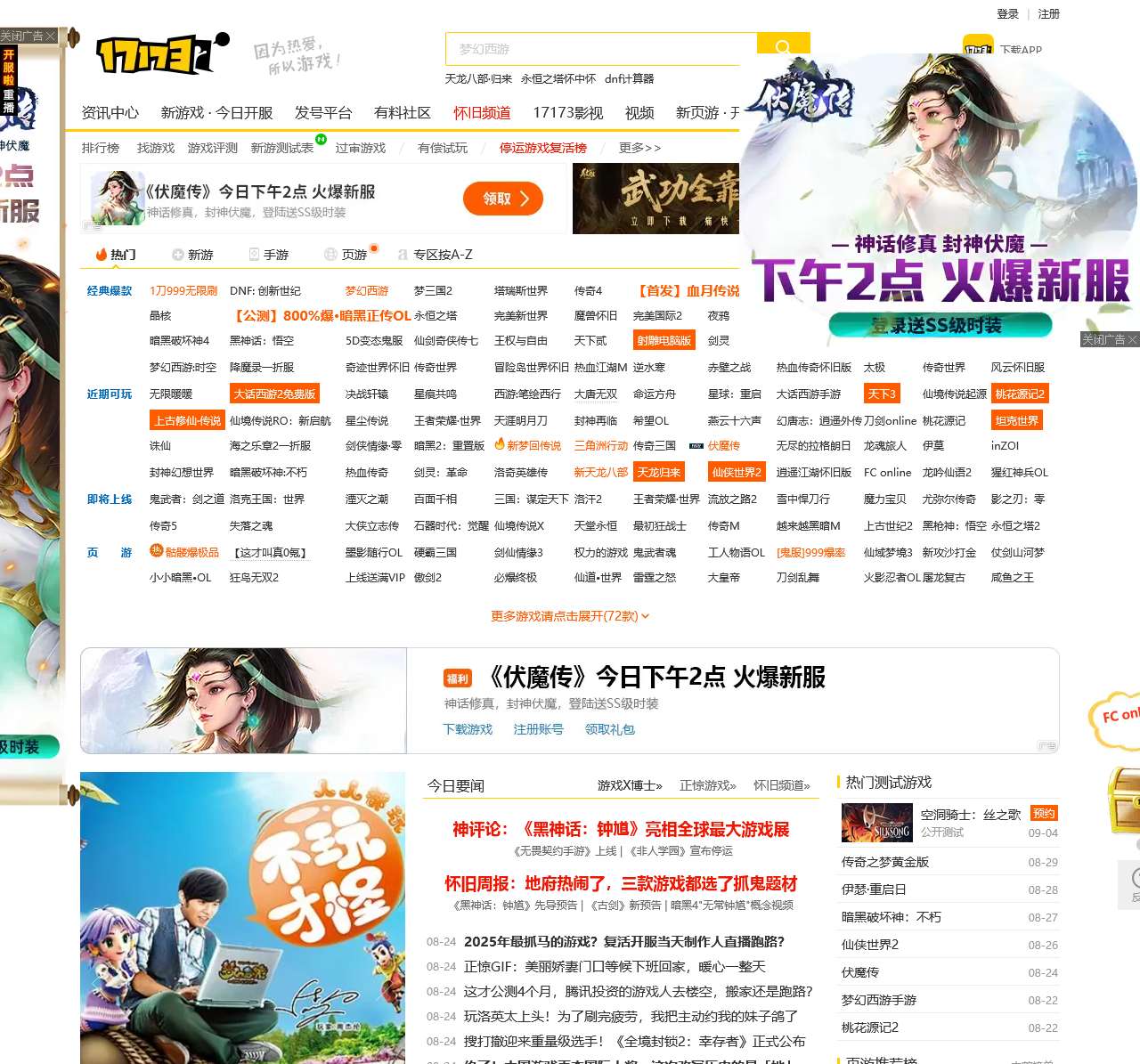Open 视频 in main navigation
The width and height of the screenshot is (1140, 1064).
639,112
